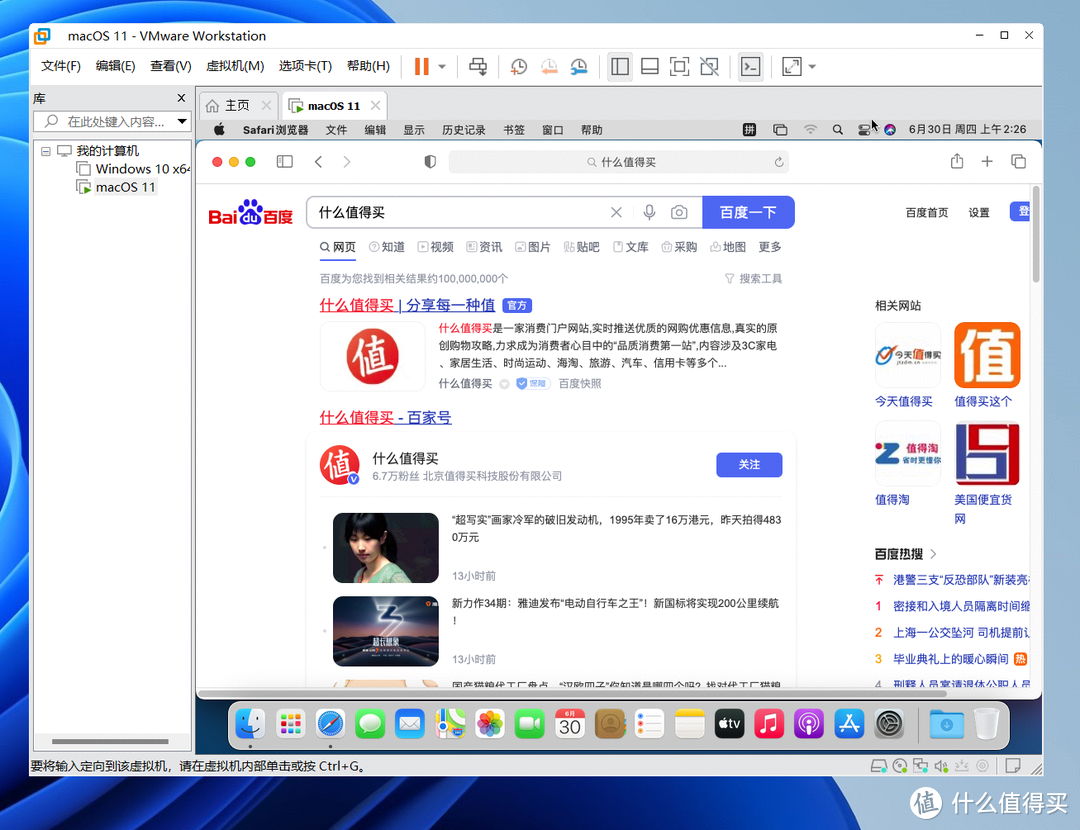Open the 查看(V) menu
The width and height of the screenshot is (1080, 830).
(171, 66)
